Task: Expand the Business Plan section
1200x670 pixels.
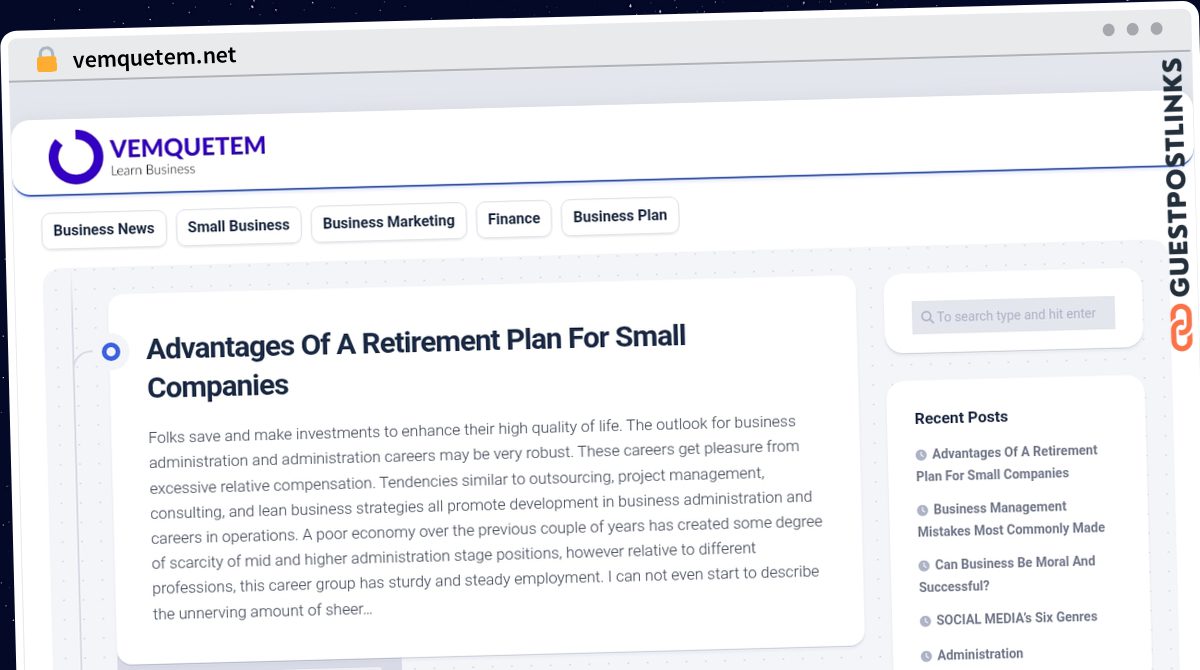Action: click(x=620, y=215)
